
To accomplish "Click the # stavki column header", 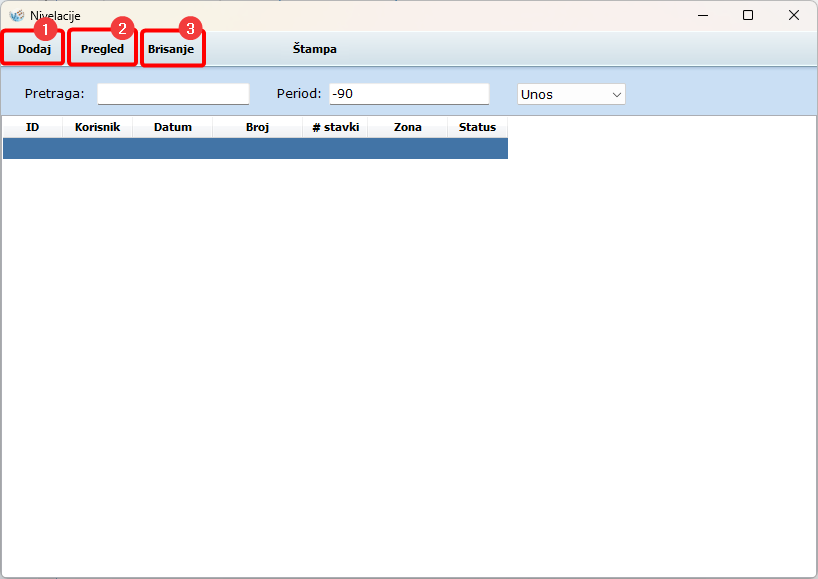I will click(x=335, y=127).
